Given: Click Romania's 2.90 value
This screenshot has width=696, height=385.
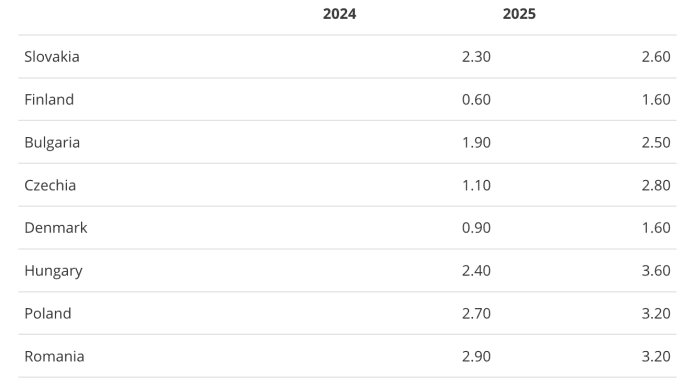Looking at the screenshot, I should (x=476, y=356).
